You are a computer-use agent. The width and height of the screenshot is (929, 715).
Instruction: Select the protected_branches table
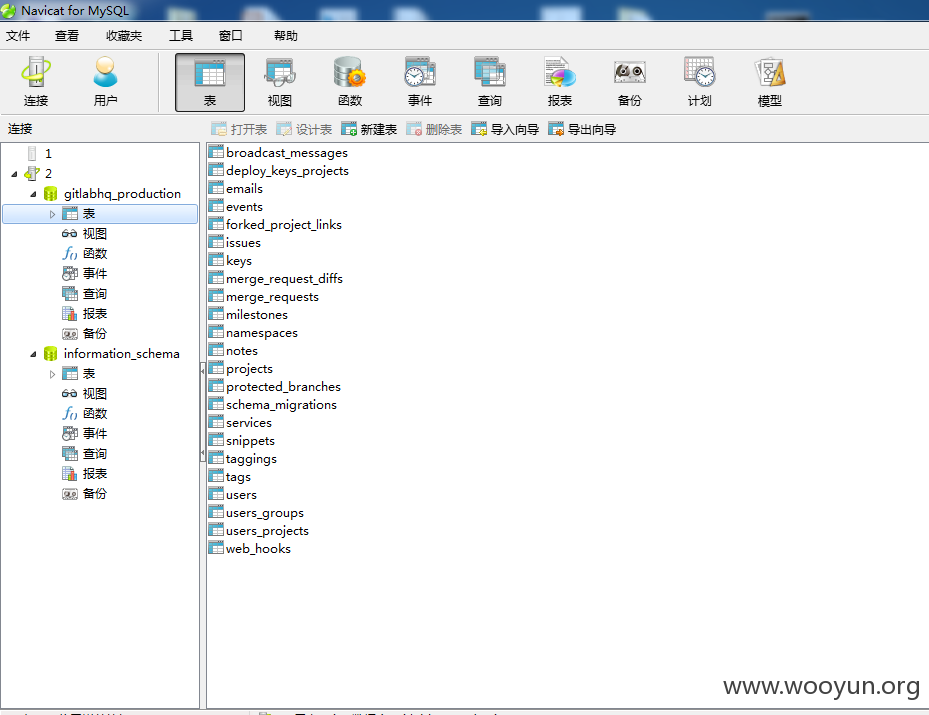(x=275, y=387)
